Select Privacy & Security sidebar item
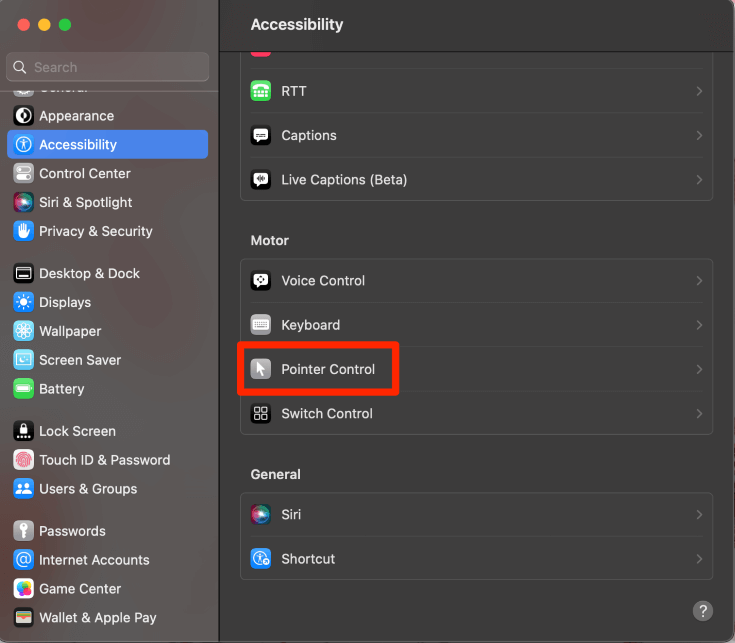Screen dimensions: 735x643 [x=95, y=231]
